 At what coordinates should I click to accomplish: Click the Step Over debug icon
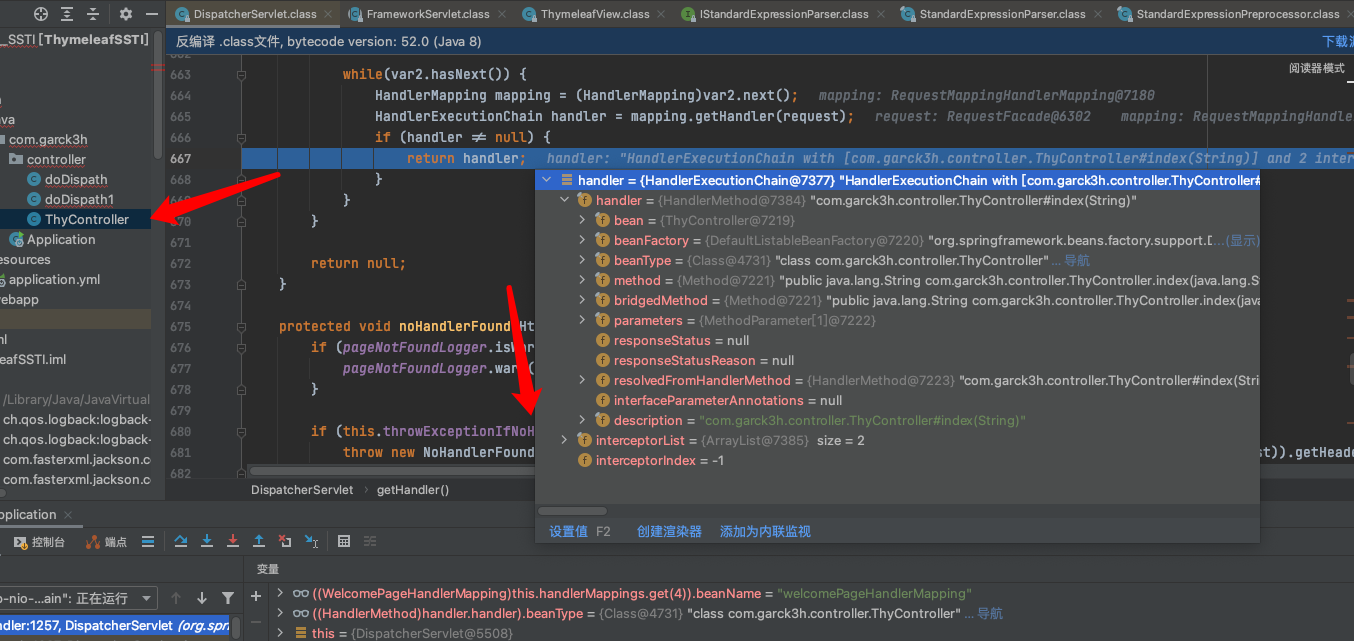click(x=181, y=541)
